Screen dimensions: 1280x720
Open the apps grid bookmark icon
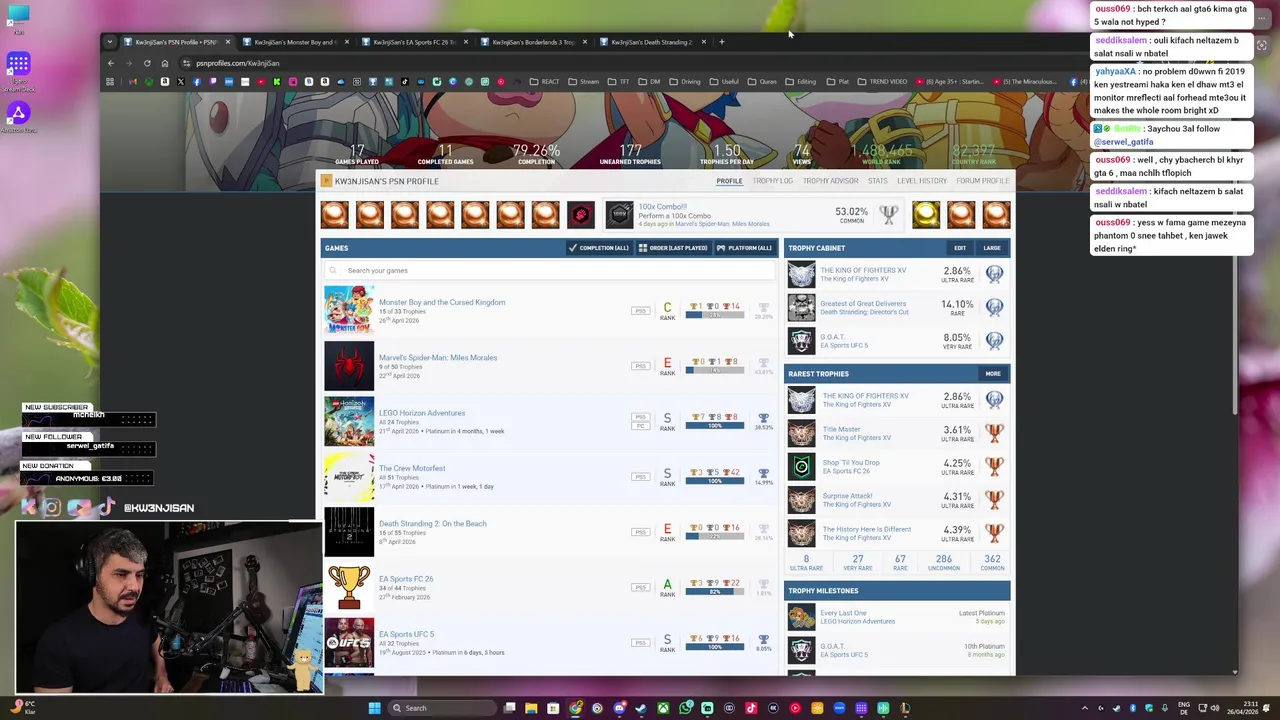coord(110,82)
